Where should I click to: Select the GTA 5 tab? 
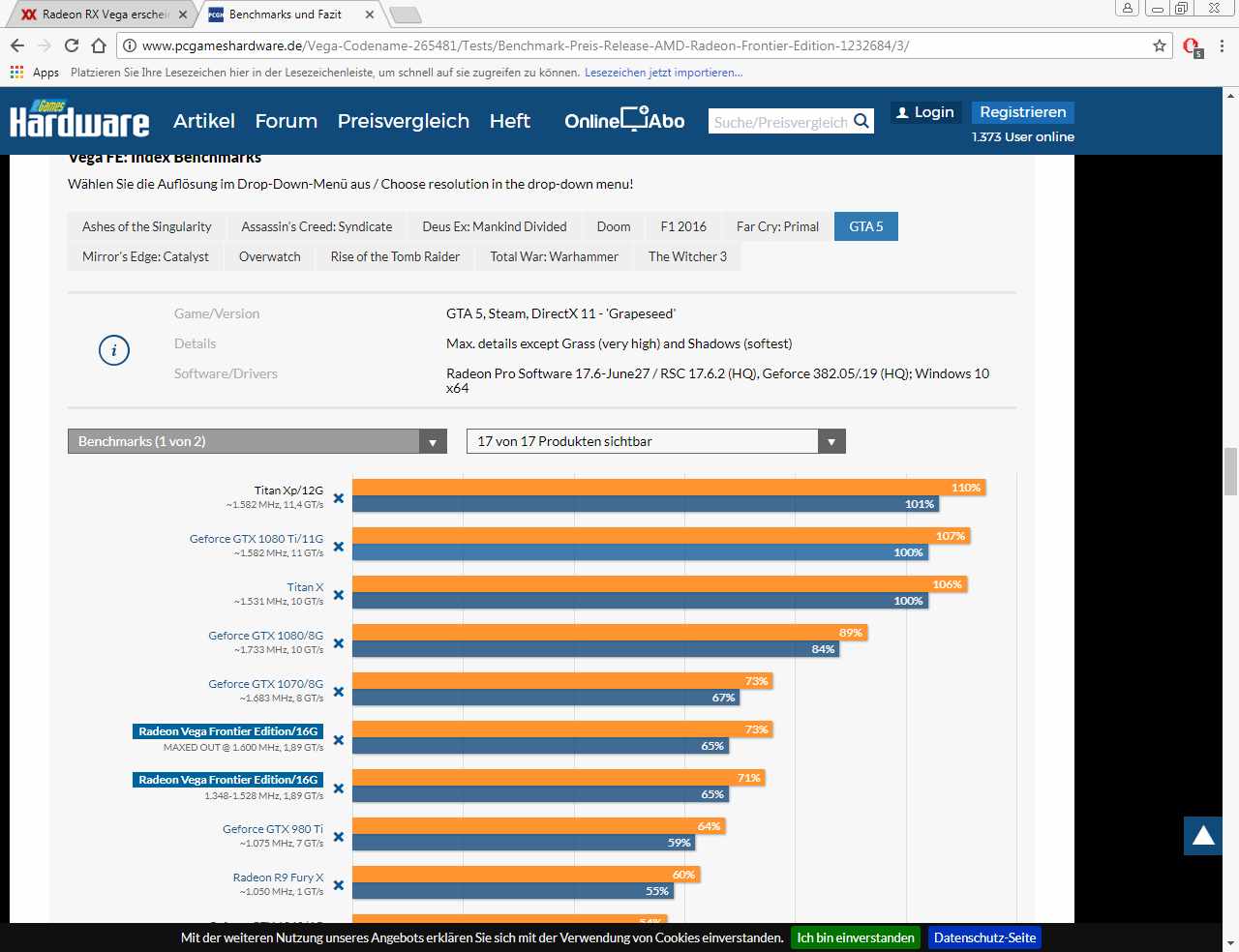866,226
